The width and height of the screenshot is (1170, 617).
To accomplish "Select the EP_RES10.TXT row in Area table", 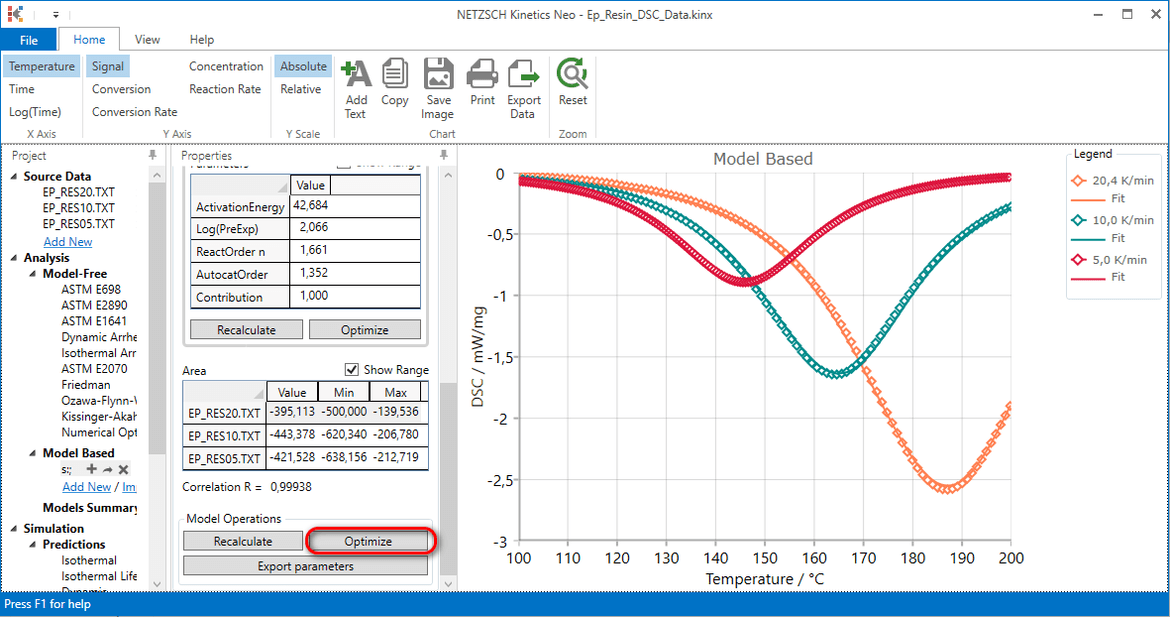I will [222, 435].
